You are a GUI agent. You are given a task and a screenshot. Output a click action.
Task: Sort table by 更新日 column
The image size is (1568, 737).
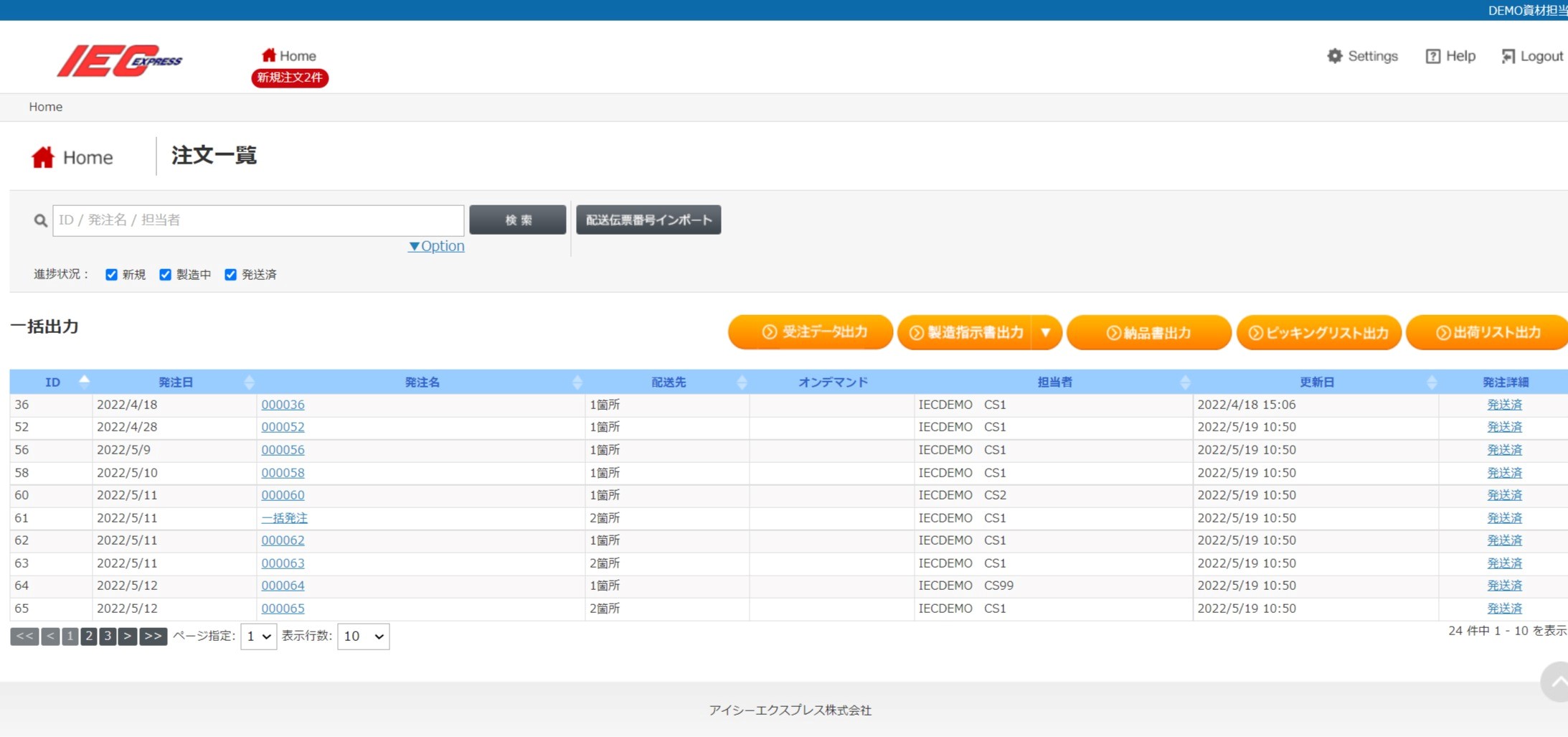coord(1317,382)
